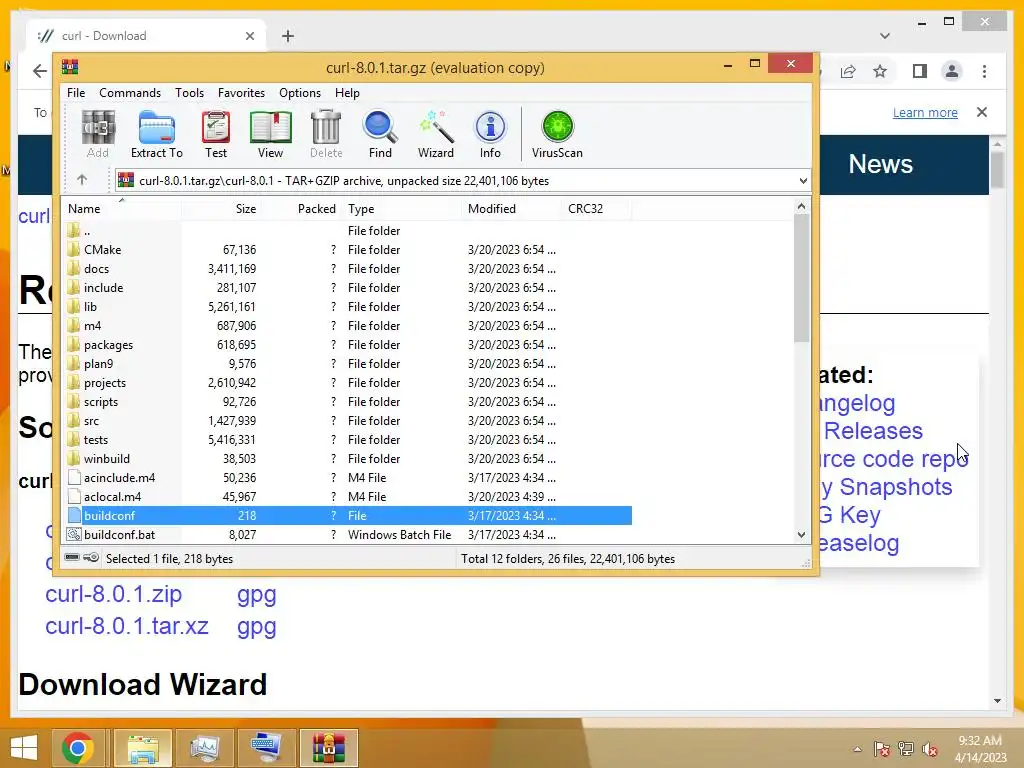The width and height of the screenshot is (1024, 768).
Task: Select the winbuild folder icon
Action: pos(73,458)
